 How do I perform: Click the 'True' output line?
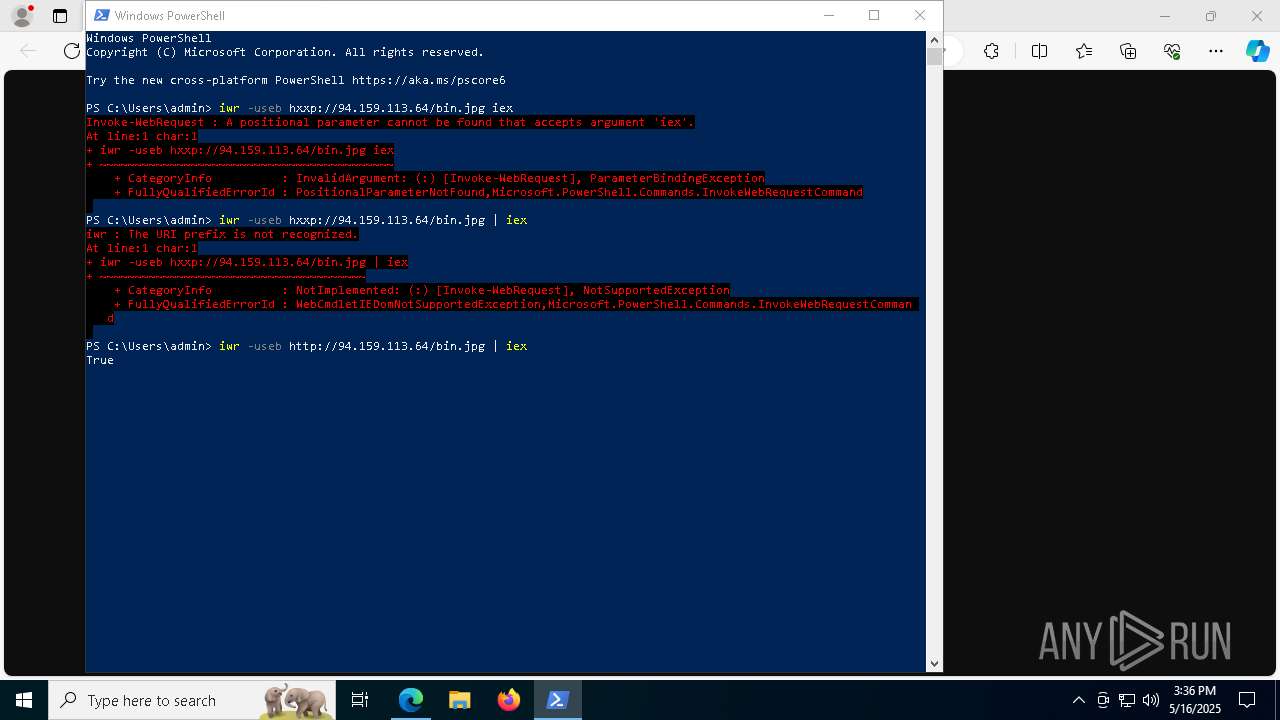(100, 360)
